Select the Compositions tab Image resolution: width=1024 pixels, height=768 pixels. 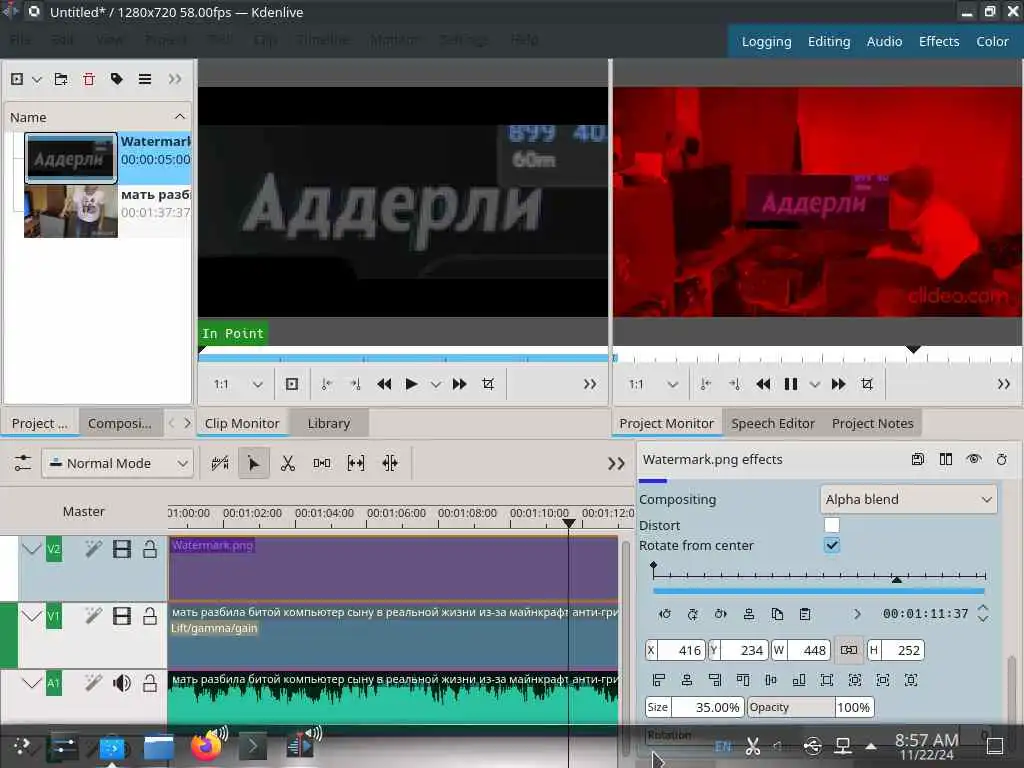coord(120,423)
